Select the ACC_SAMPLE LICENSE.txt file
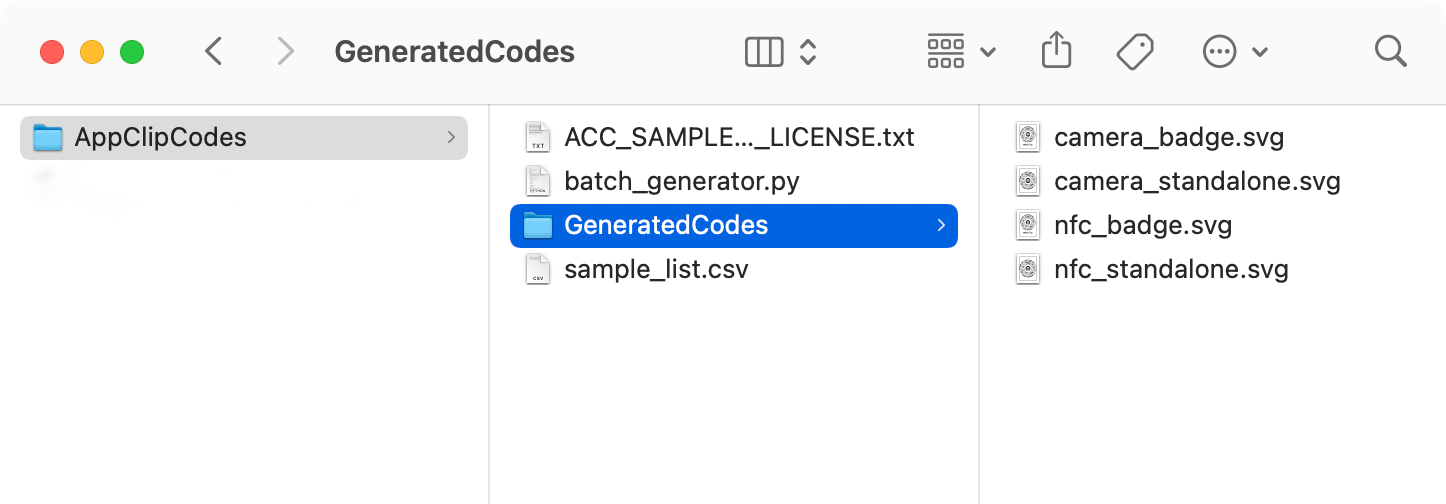 pyautogui.click(x=738, y=138)
